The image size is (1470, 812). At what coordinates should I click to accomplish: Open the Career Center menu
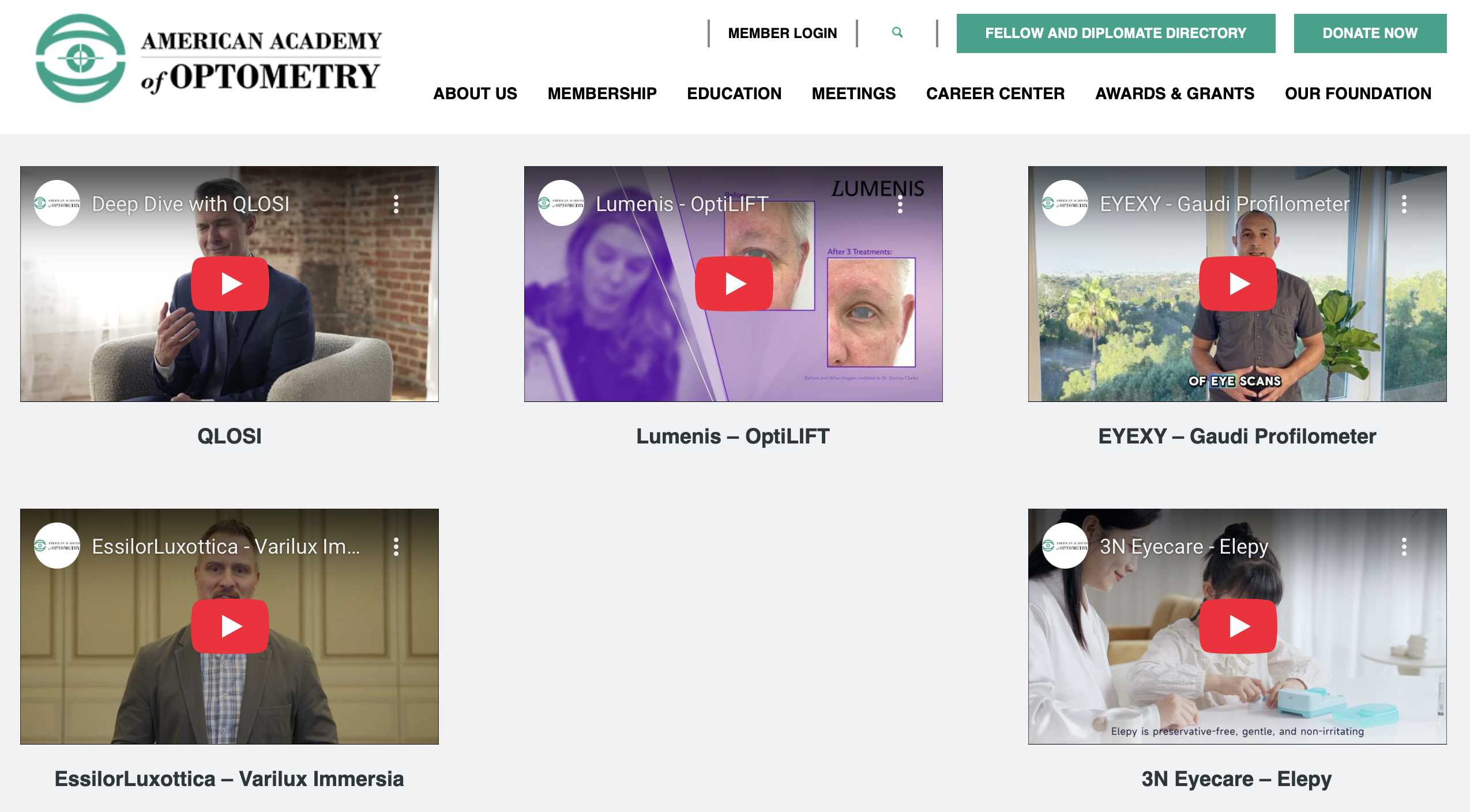(x=995, y=93)
